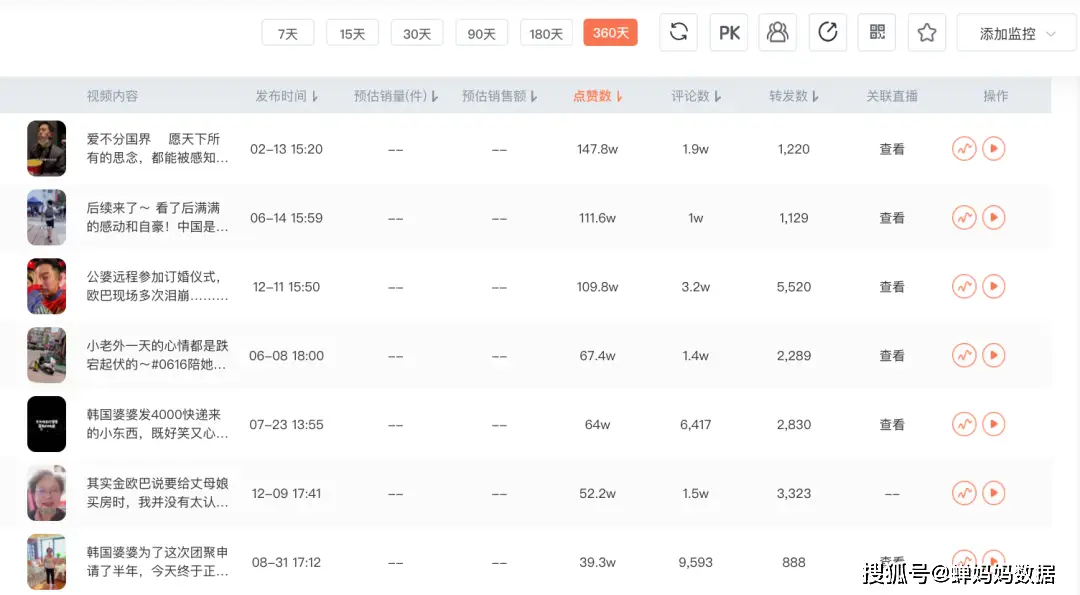Click the user profile icon button
The height and width of the screenshot is (595, 1080).
(778, 32)
